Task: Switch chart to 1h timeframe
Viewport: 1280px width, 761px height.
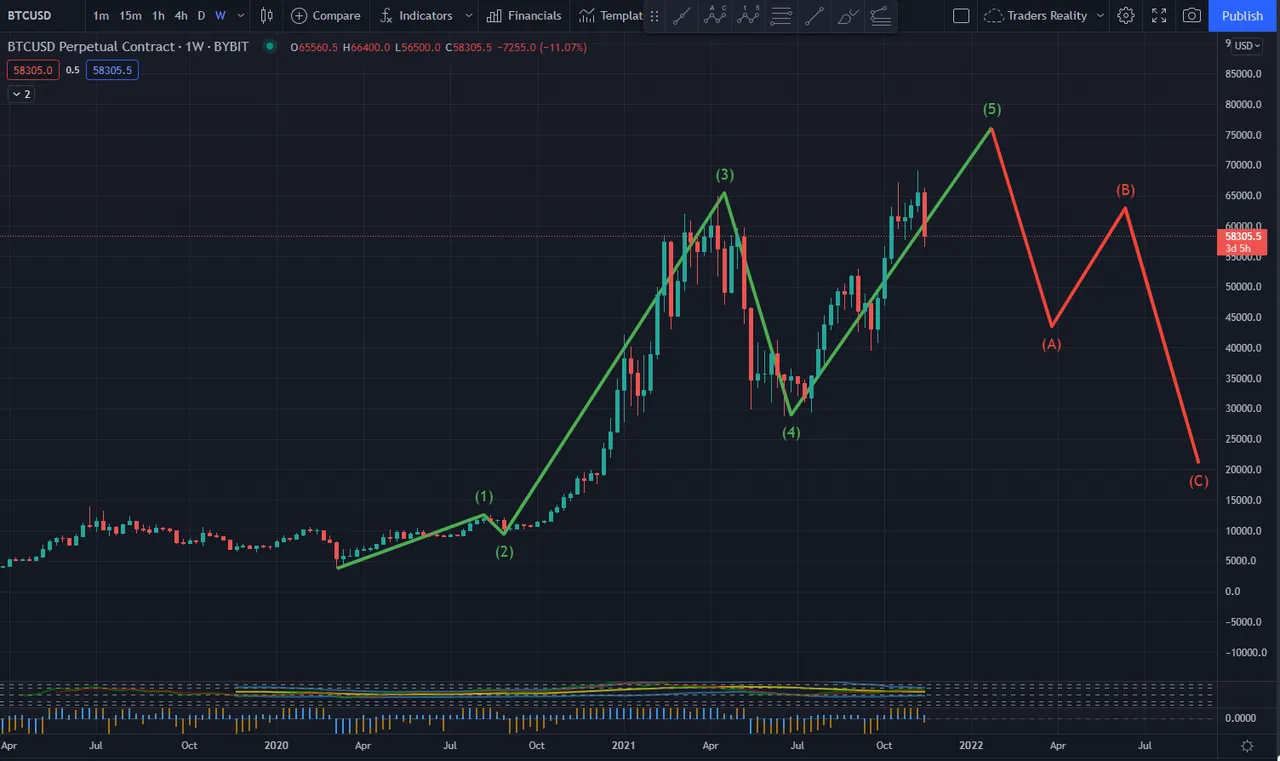Action: pos(158,15)
